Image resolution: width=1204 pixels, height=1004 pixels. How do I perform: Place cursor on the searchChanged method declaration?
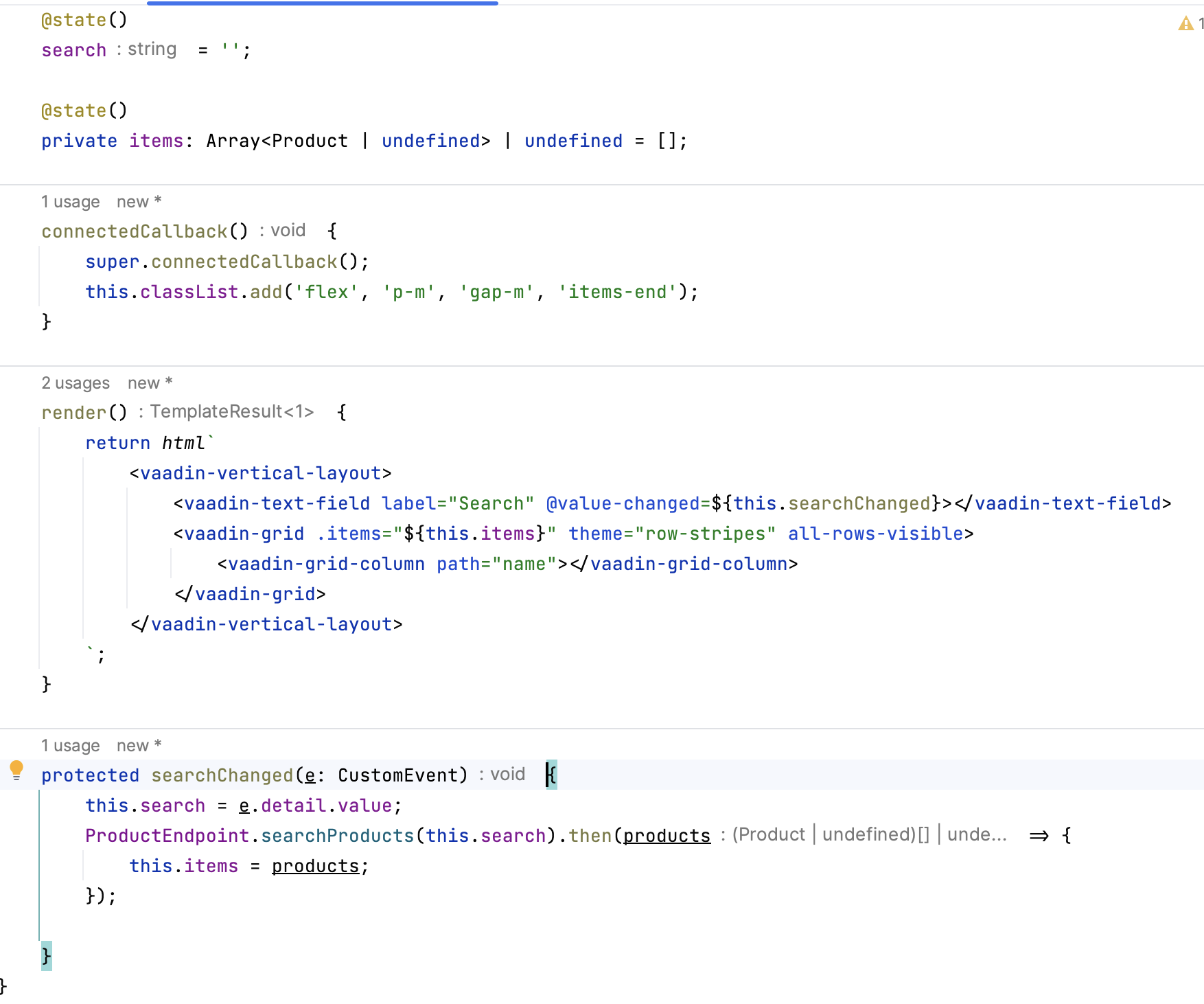(222, 775)
